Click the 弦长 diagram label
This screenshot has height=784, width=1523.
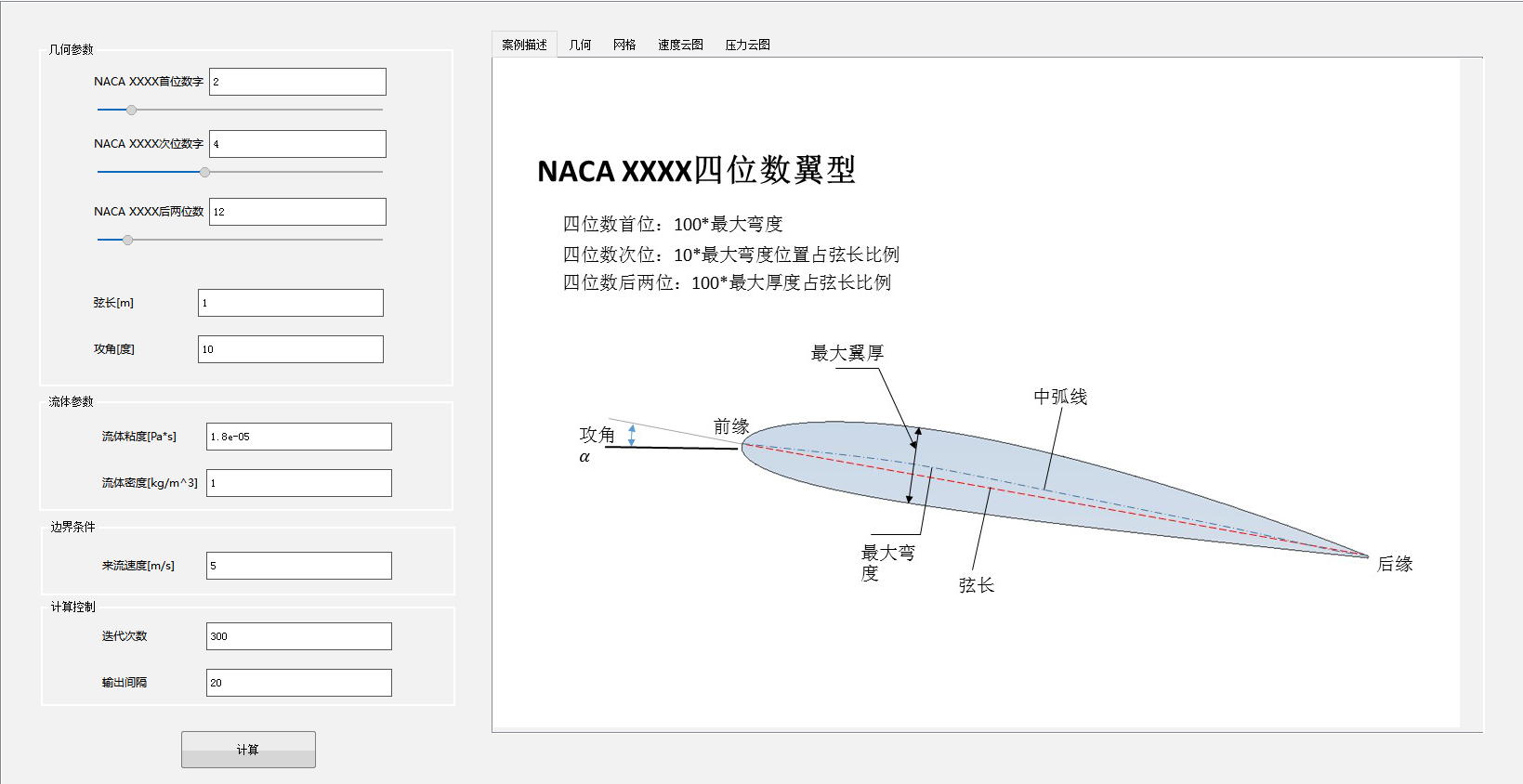pyautogui.click(x=977, y=585)
